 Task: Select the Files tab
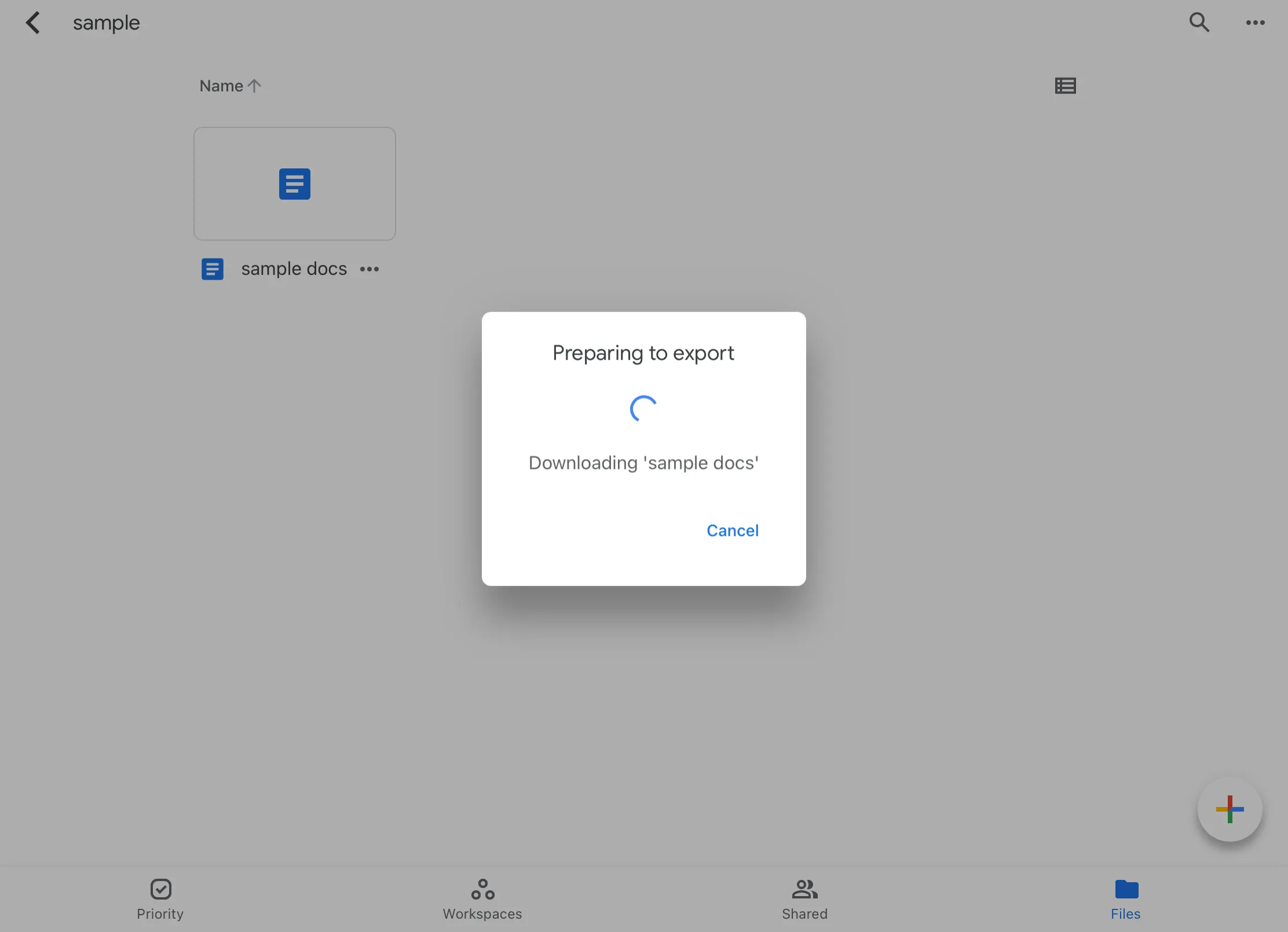(x=1126, y=900)
